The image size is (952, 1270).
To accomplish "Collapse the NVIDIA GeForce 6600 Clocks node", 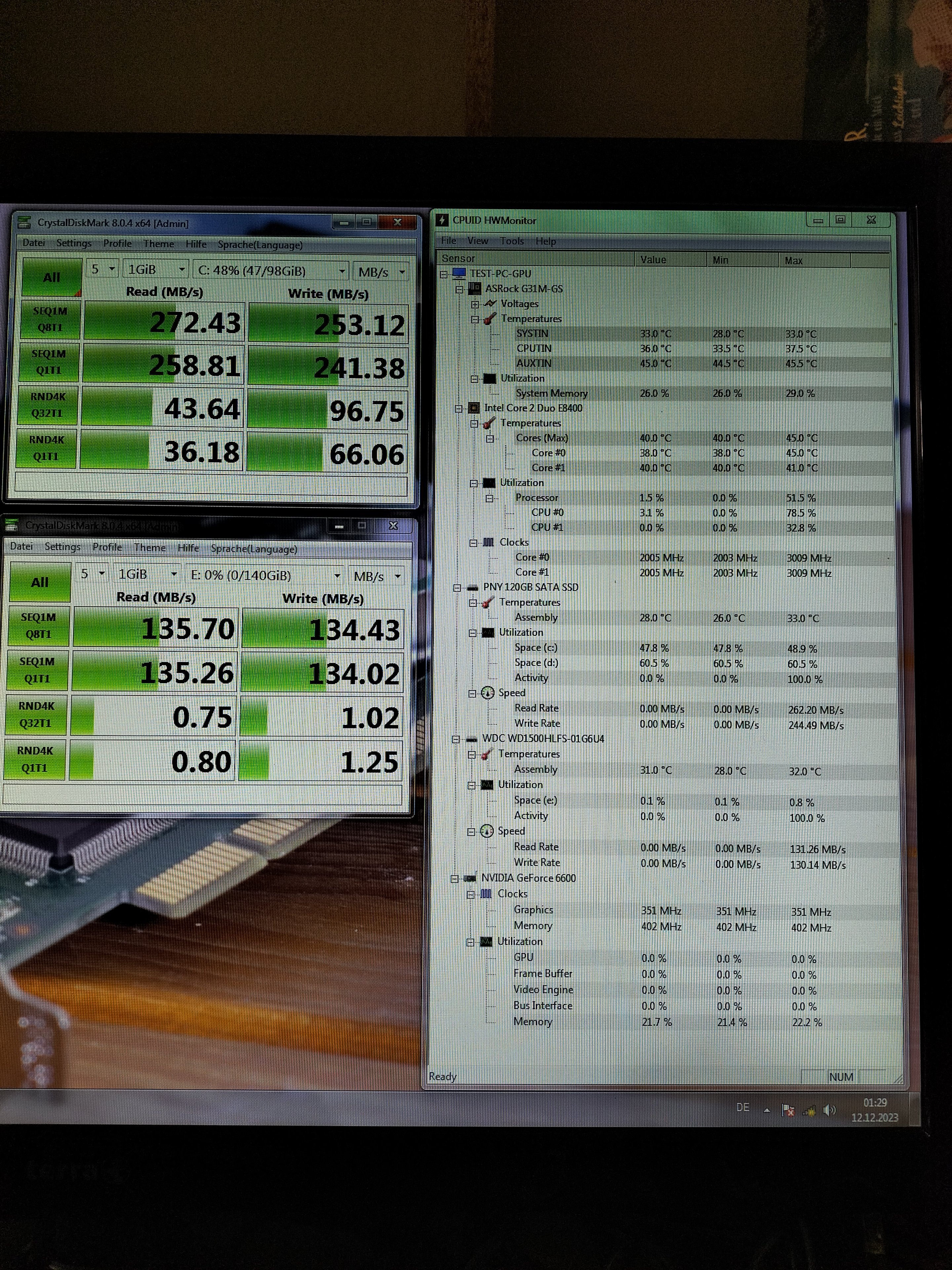I will point(471,895).
